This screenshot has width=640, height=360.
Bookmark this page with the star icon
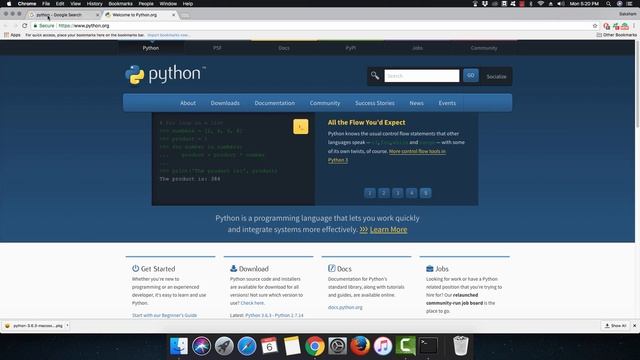tap(595, 26)
